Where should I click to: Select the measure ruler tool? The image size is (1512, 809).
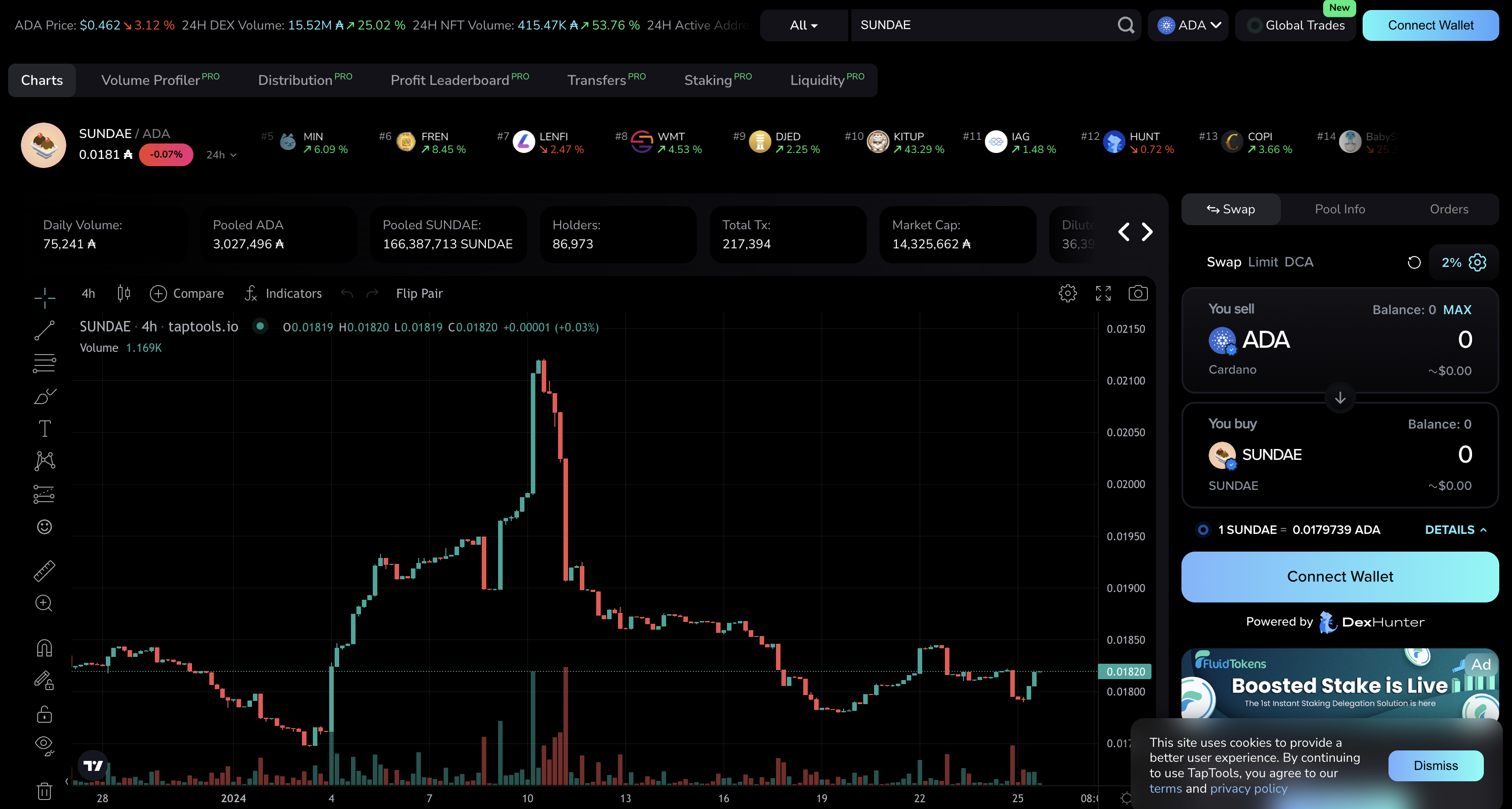pyautogui.click(x=44, y=570)
